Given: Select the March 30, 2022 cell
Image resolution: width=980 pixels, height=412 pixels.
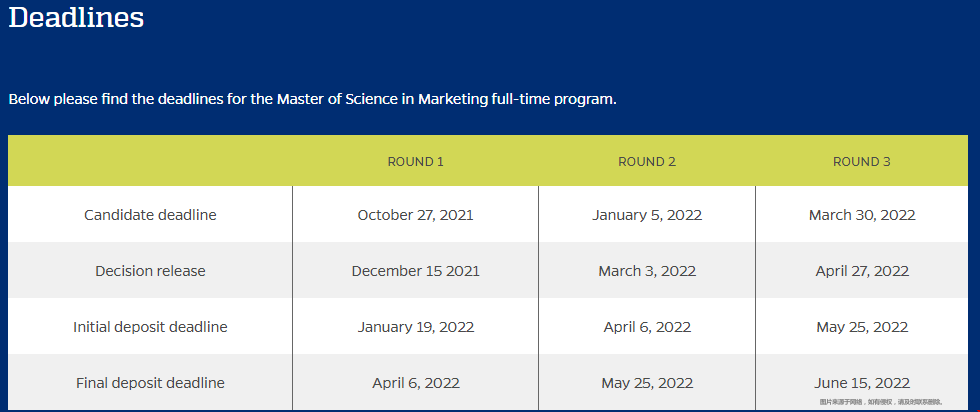Looking at the screenshot, I should click(862, 215).
